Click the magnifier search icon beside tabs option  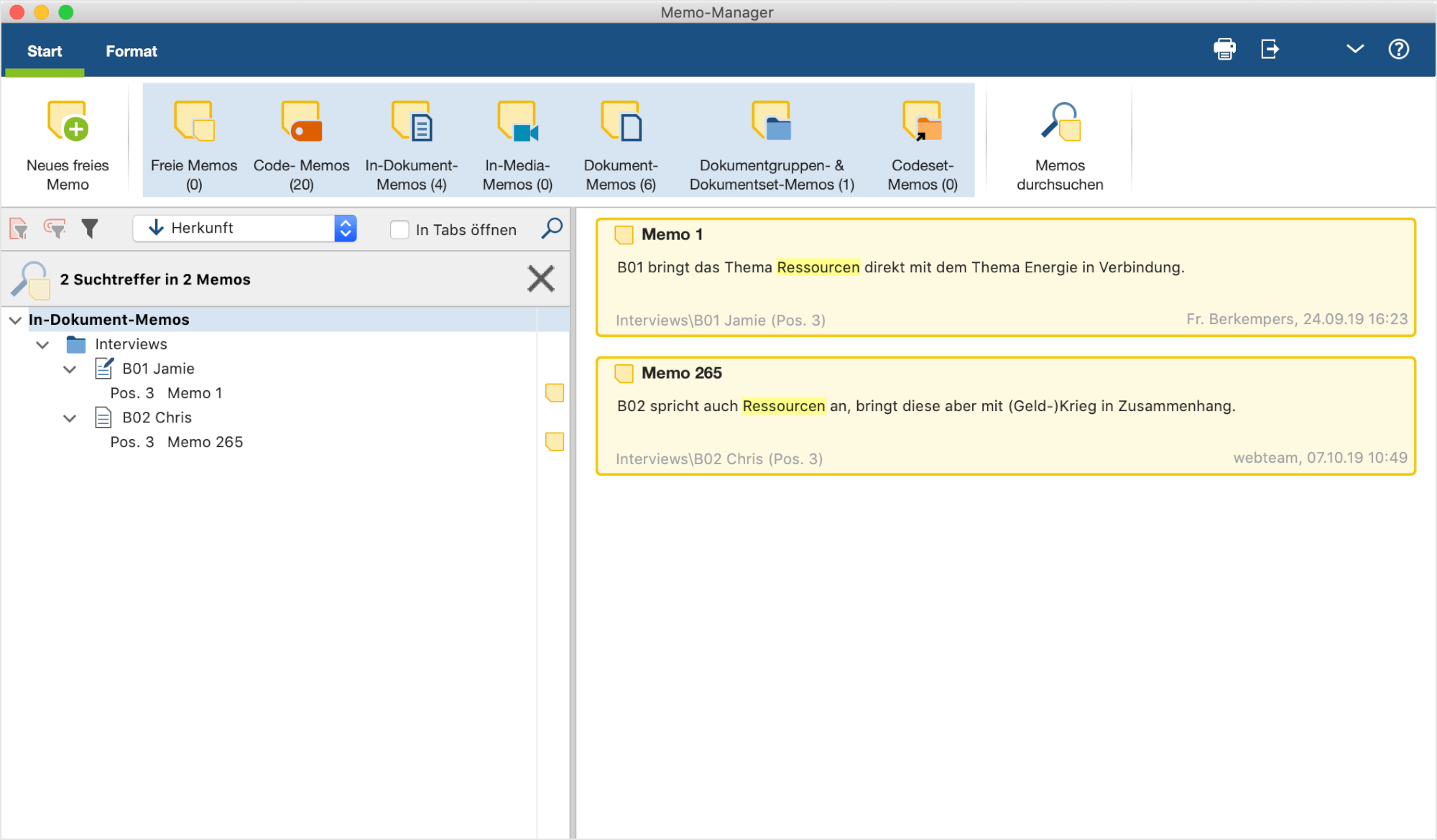coord(551,229)
